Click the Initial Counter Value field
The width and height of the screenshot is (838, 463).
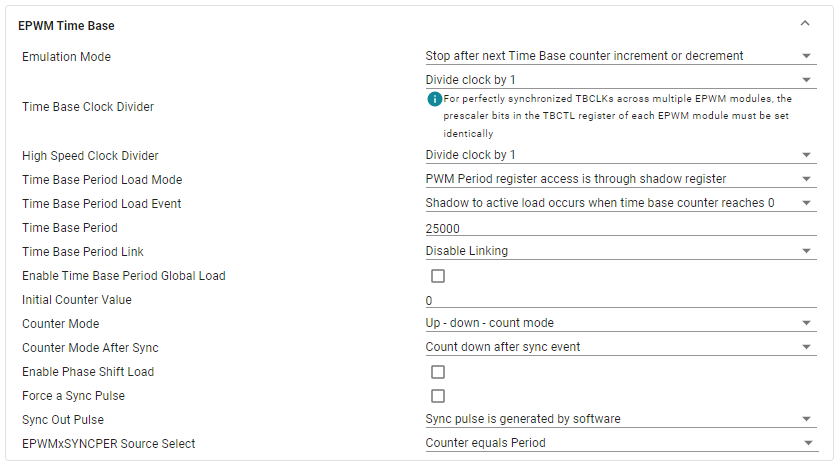click(620, 300)
